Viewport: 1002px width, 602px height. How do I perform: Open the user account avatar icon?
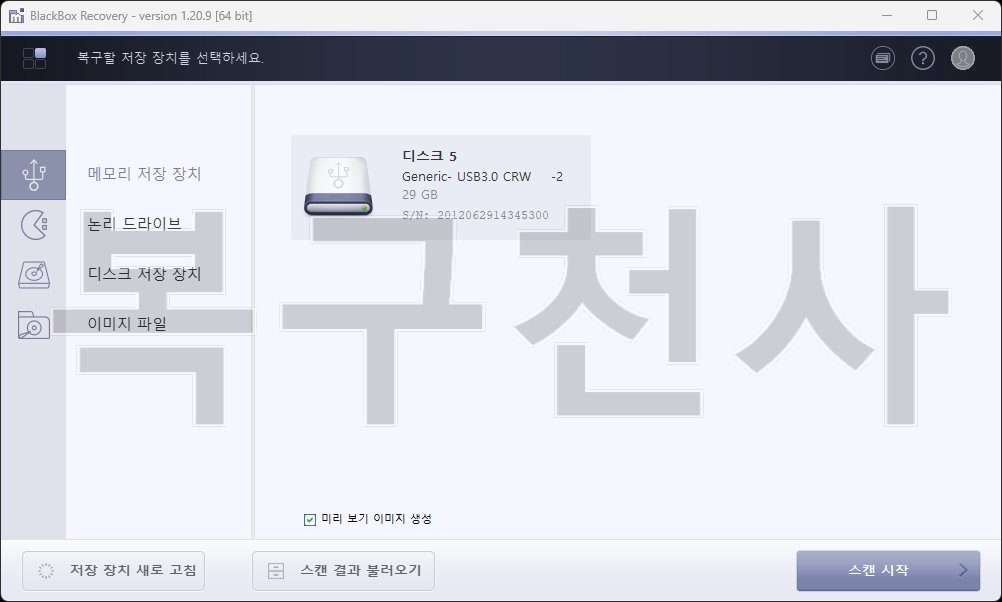962,58
